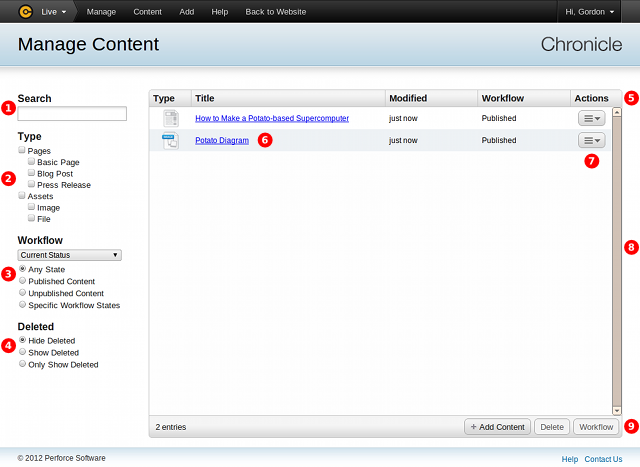Open the Manage menu in toolbar
This screenshot has height=467, width=640.
101,12
